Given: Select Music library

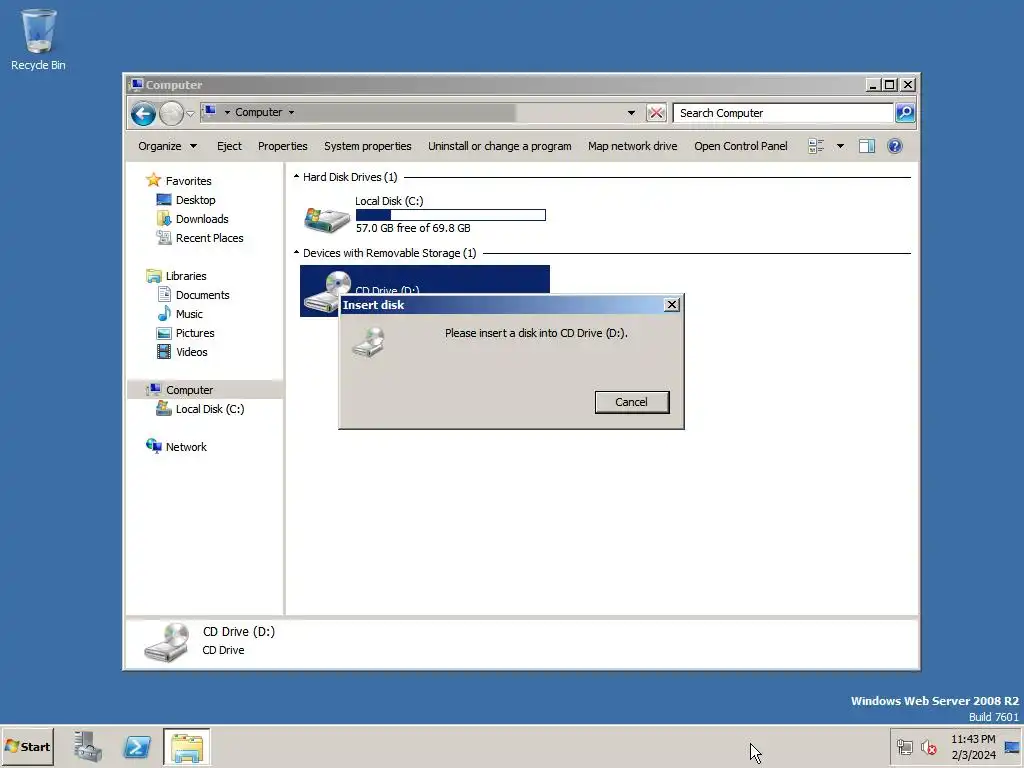Looking at the screenshot, I should coord(189,313).
